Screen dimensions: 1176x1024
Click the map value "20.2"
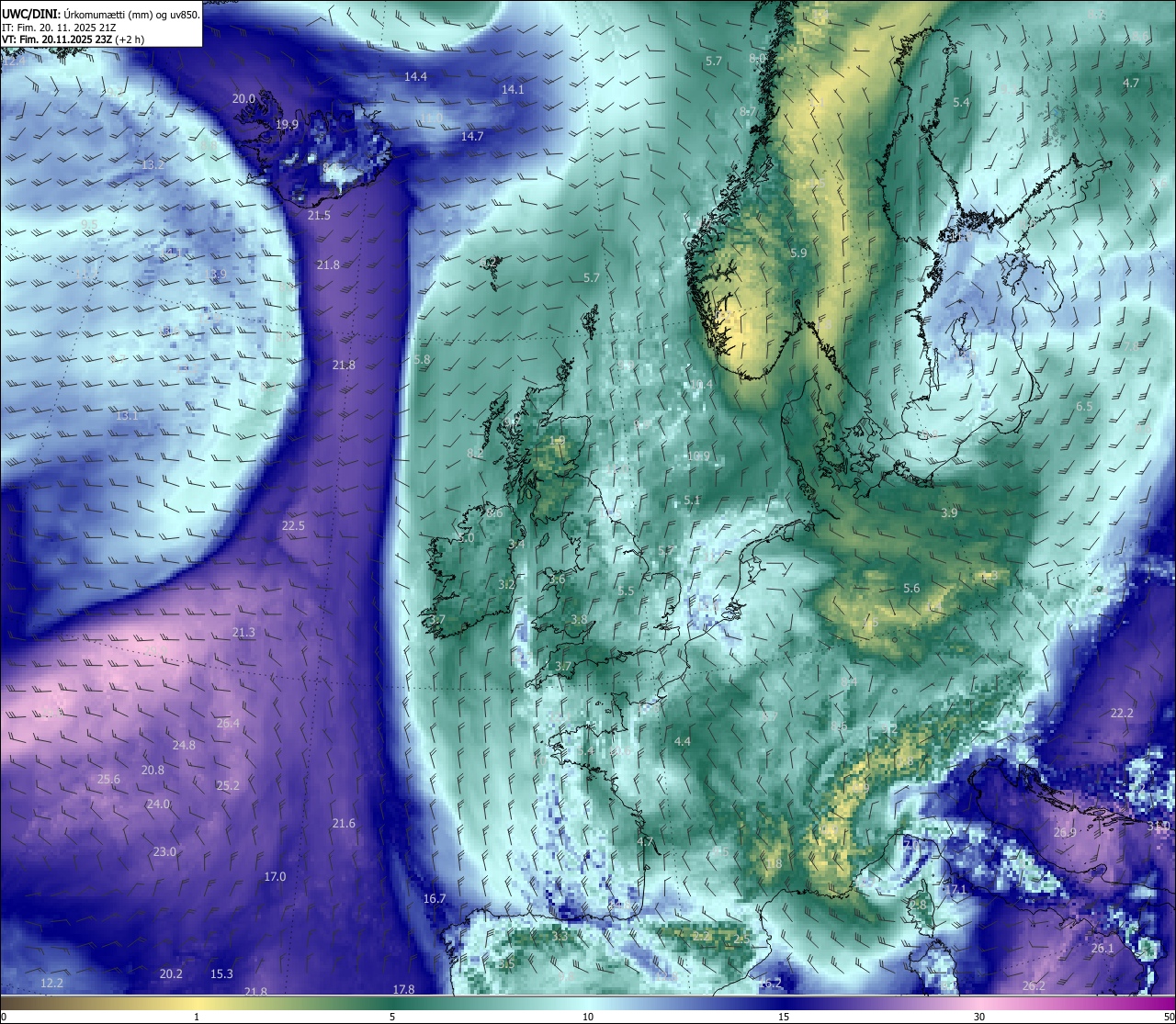pyautogui.click(x=171, y=973)
